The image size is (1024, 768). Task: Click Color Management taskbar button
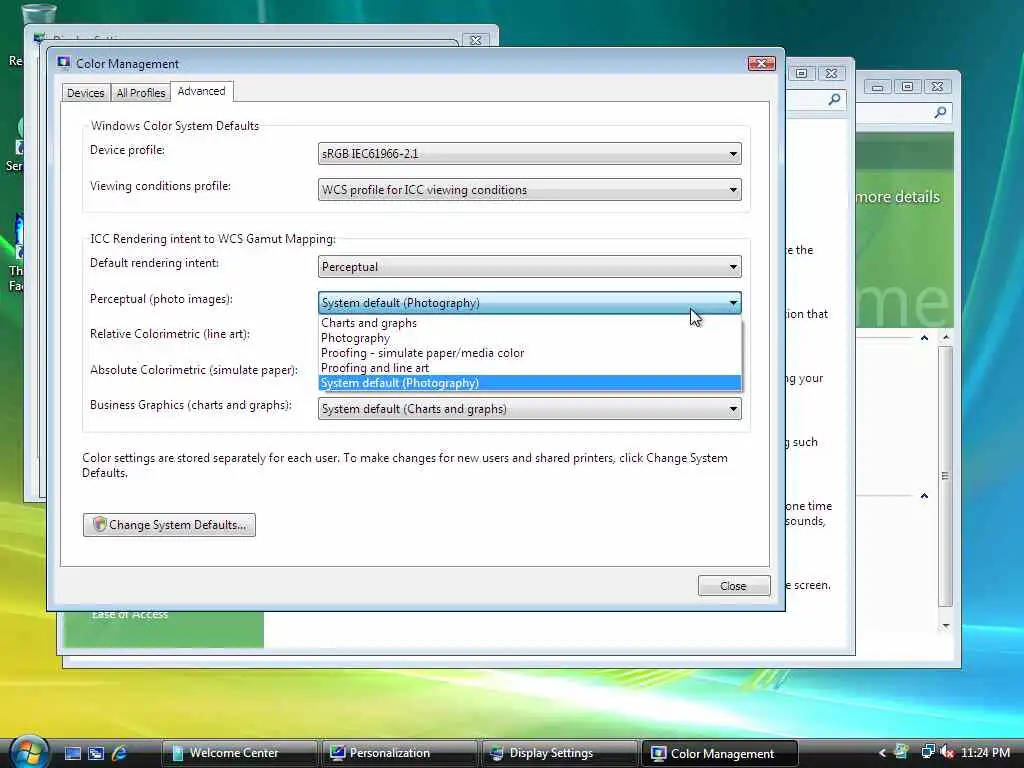click(720, 754)
